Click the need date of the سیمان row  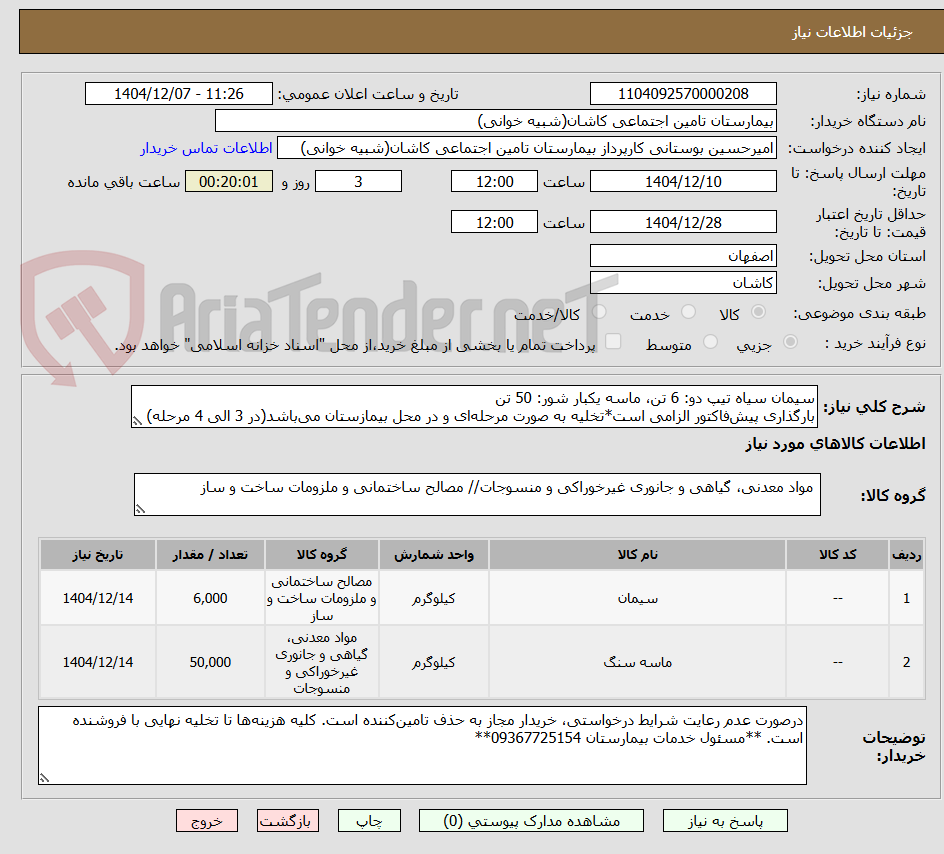point(98,598)
